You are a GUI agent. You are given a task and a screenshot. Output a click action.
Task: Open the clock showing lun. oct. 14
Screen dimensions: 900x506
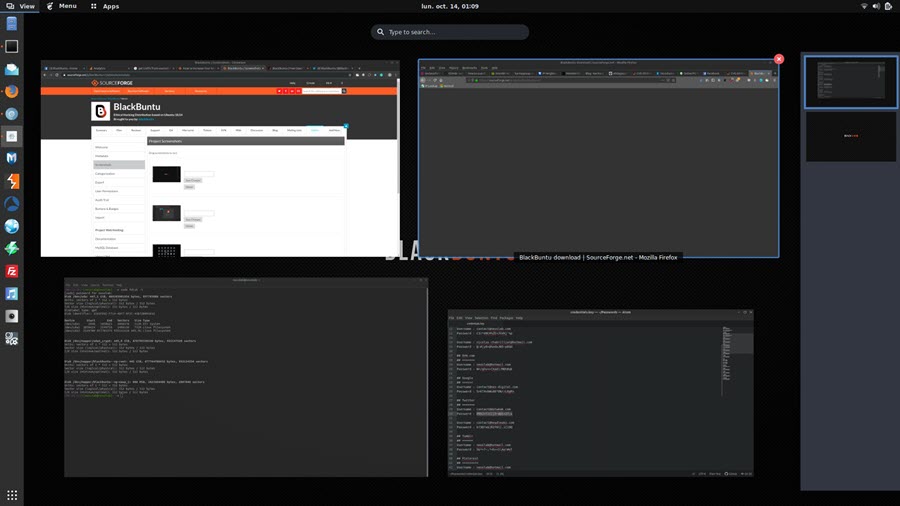450,6
